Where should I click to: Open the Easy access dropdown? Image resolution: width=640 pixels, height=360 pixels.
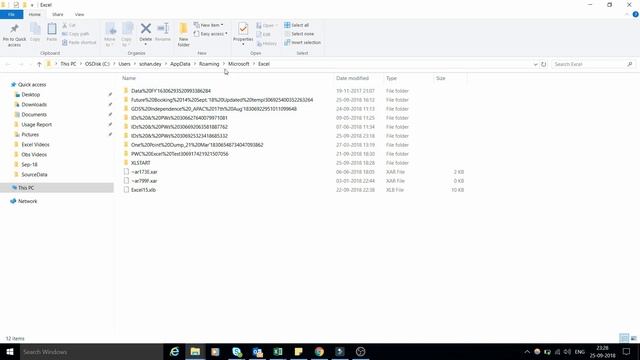(x=211, y=34)
